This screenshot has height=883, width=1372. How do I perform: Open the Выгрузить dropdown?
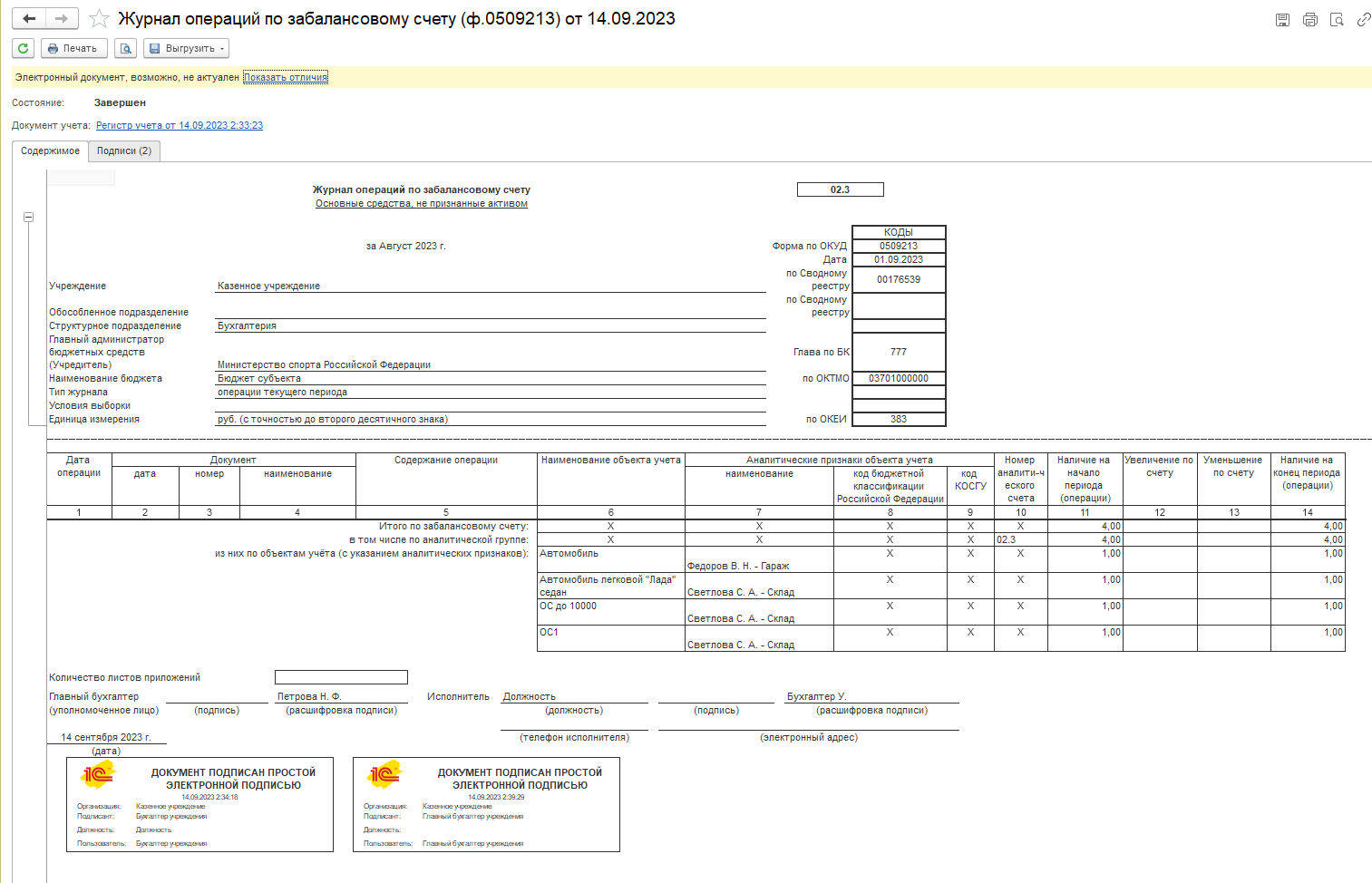pyautogui.click(x=186, y=48)
